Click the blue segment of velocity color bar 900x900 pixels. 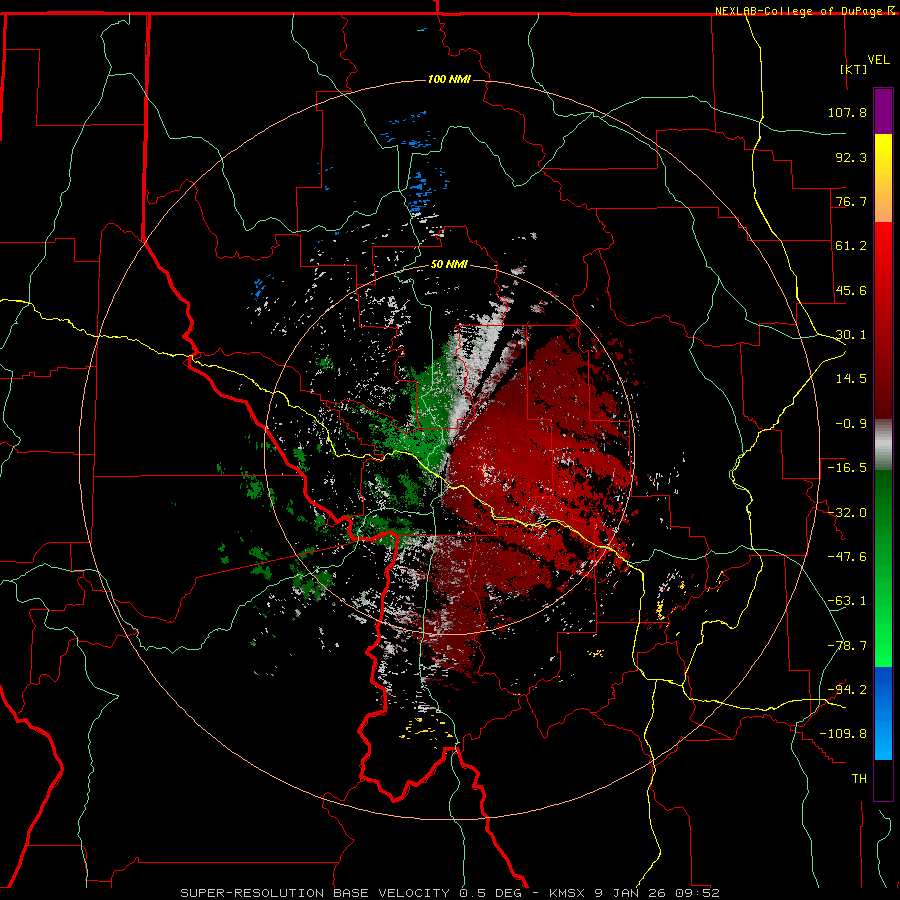[883, 713]
